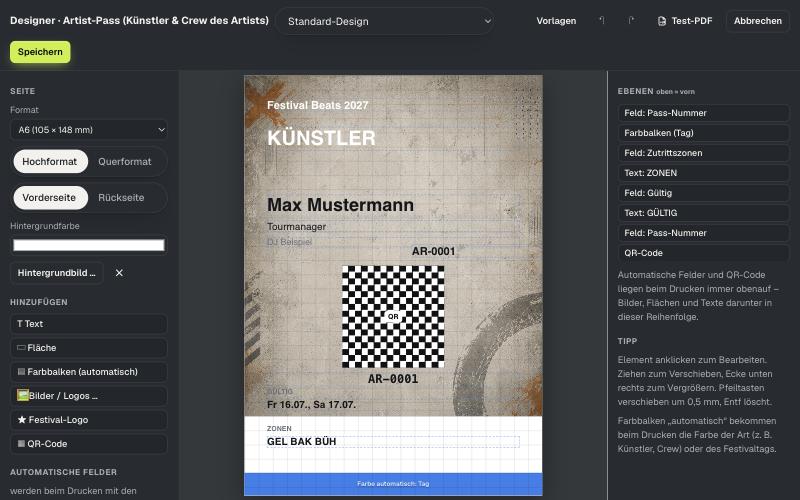Select GÜLTIG label on canvas
This screenshot has width=800, height=500.
280,391
